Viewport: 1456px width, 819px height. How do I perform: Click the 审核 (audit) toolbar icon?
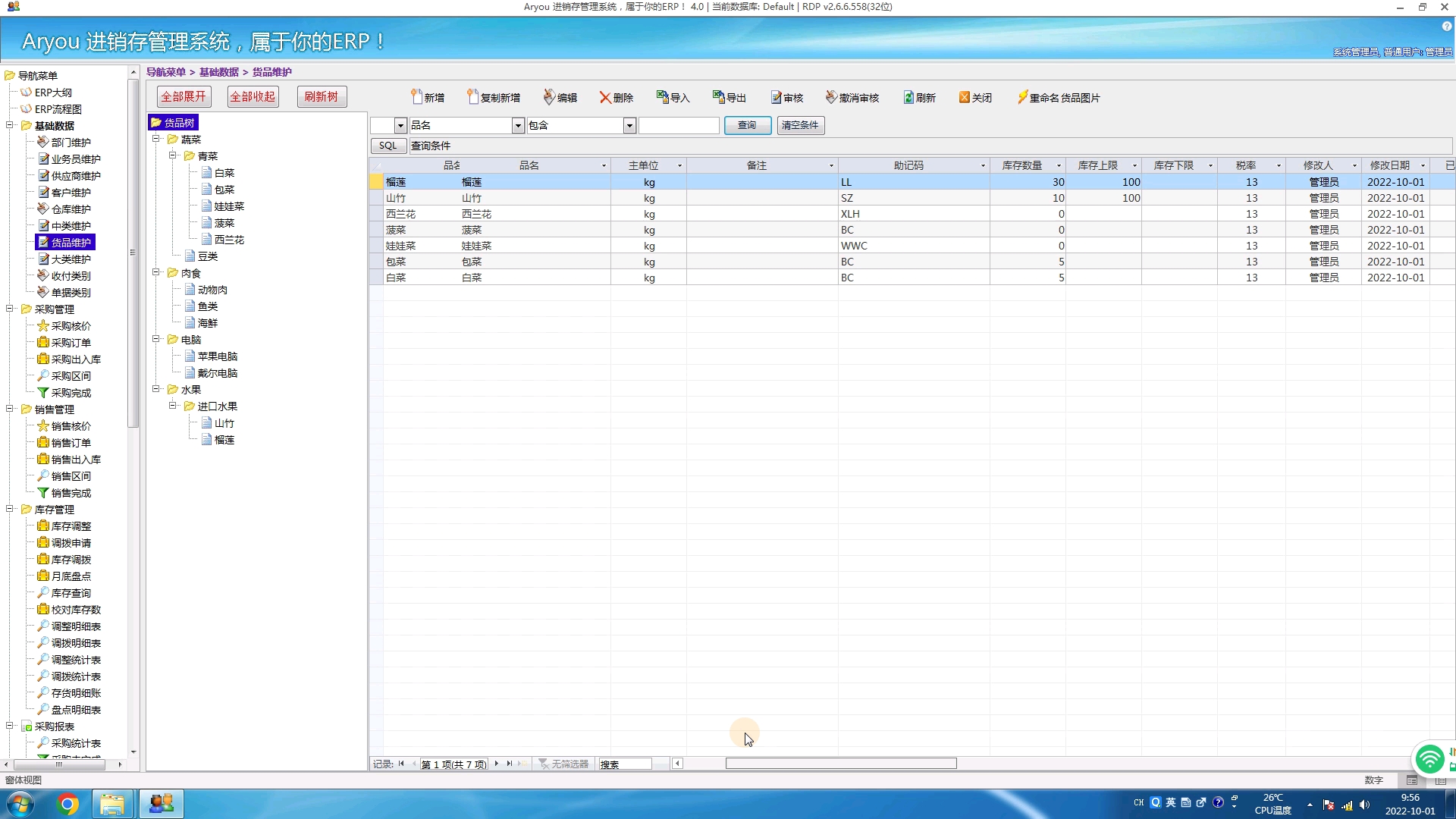click(x=776, y=97)
